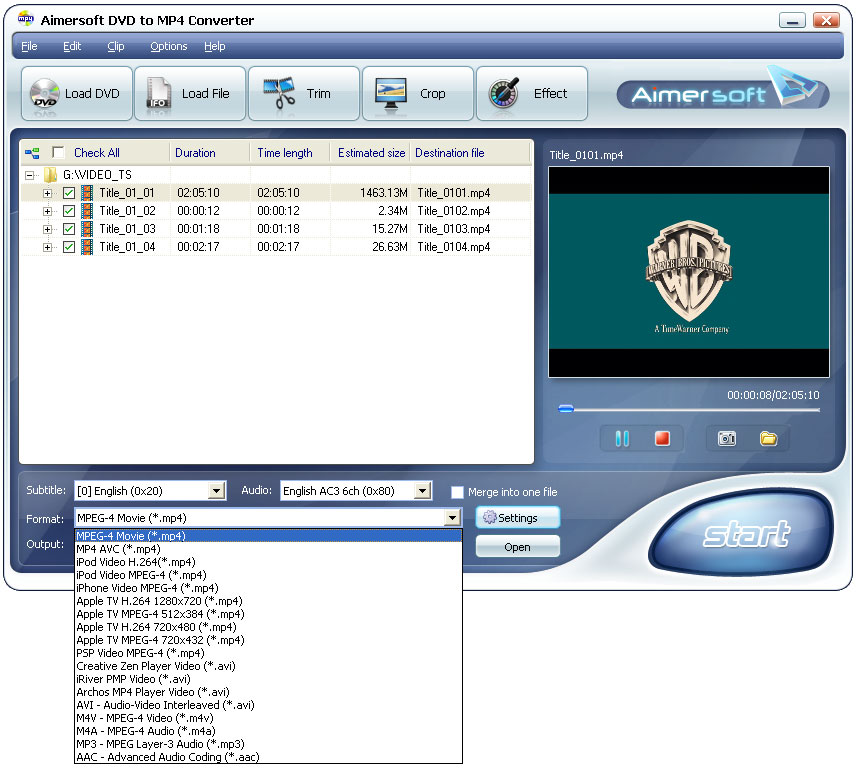Image resolution: width=860 pixels, height=769 pixels.
Task: Click the film icon for Title_01_02
Action: pyautogui.click(x=87, y=211)
